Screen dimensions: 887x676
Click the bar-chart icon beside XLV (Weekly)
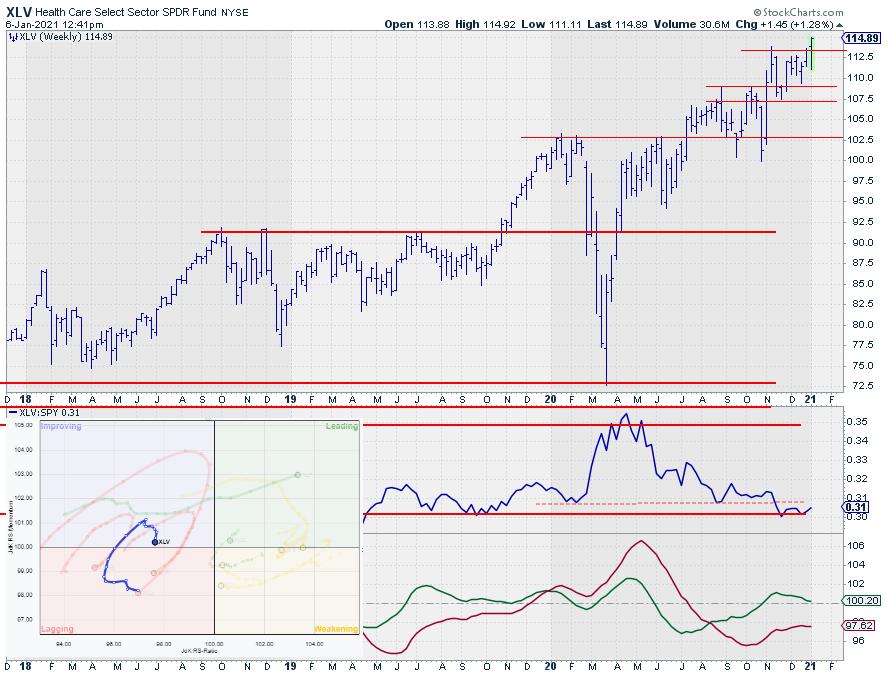pyautogui.click(x=13, y=37)
